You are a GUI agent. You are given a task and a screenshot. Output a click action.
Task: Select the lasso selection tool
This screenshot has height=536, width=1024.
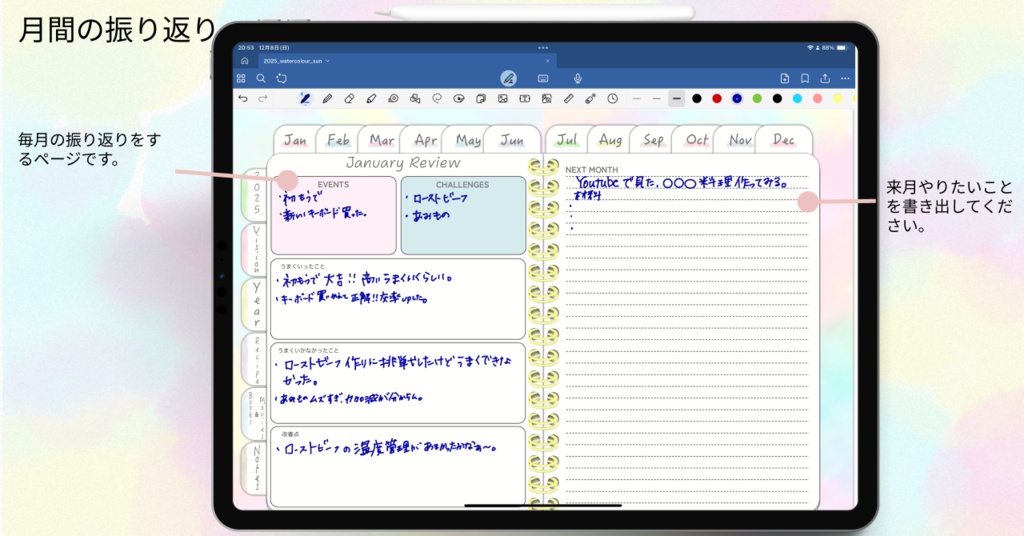tap(437, 99)
